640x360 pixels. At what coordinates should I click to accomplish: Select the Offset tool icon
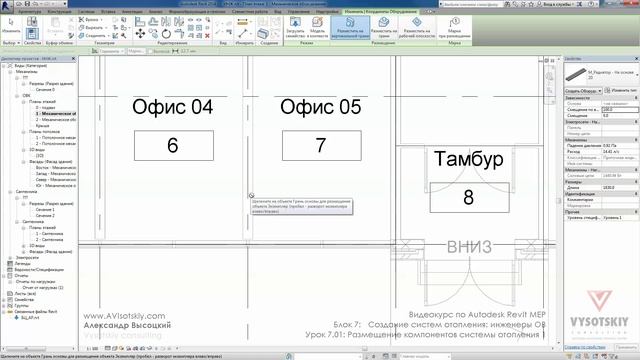(153, 22)
